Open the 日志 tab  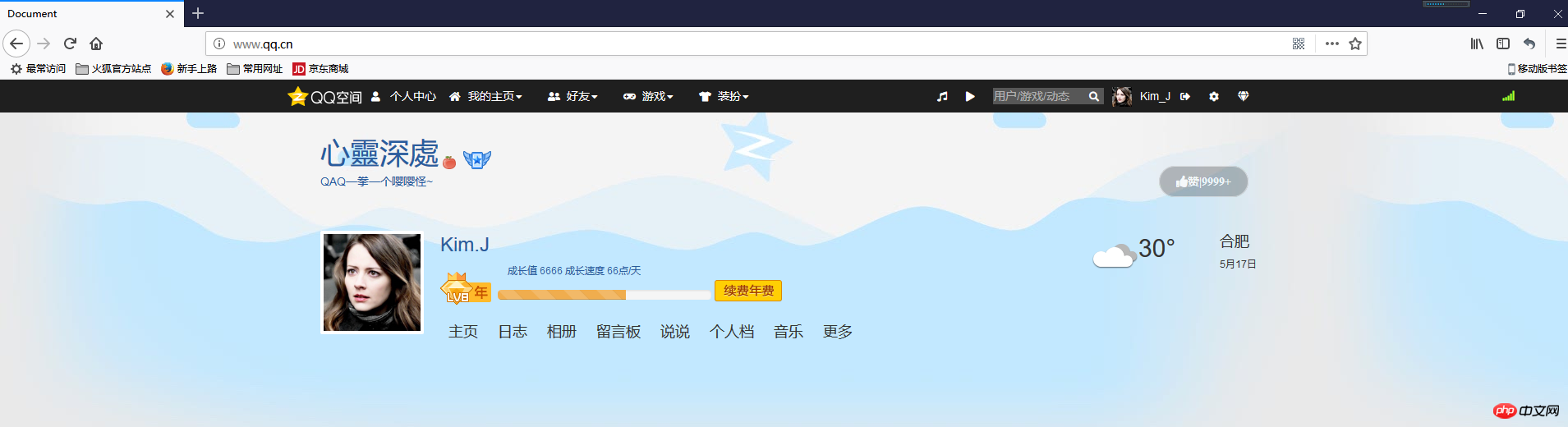(x=513, y=332)
